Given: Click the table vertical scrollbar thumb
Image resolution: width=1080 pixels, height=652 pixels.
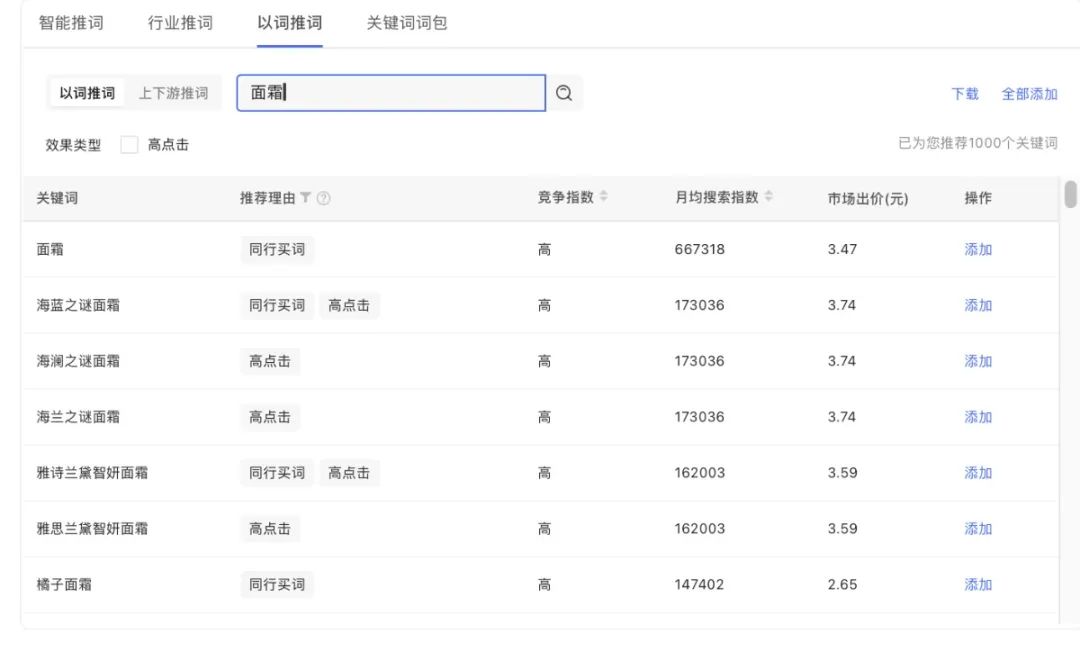Looking at the screenshot, I should coord(1070,193).
